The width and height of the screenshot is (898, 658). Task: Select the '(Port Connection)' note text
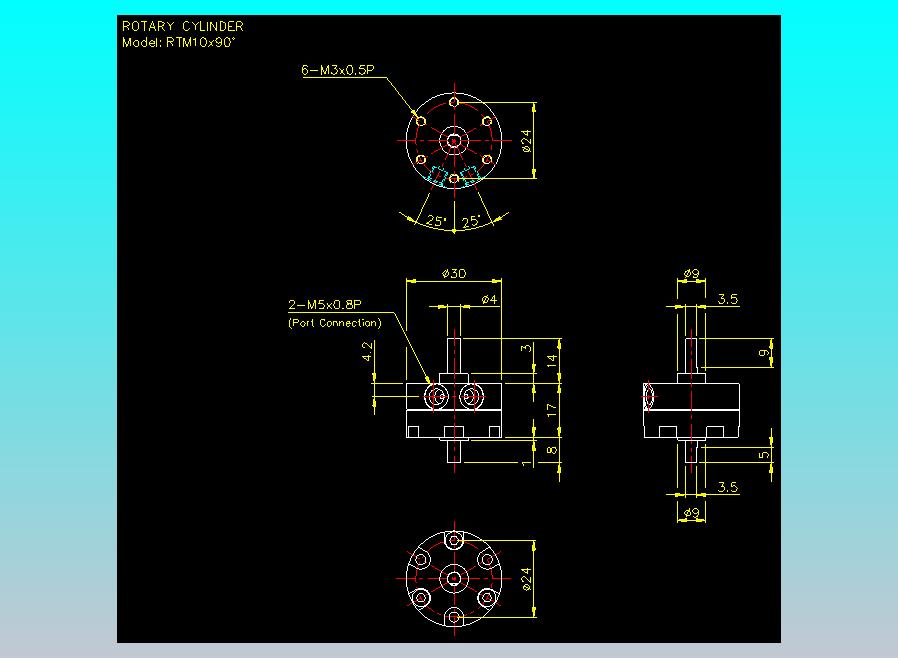tap(334, 322)
